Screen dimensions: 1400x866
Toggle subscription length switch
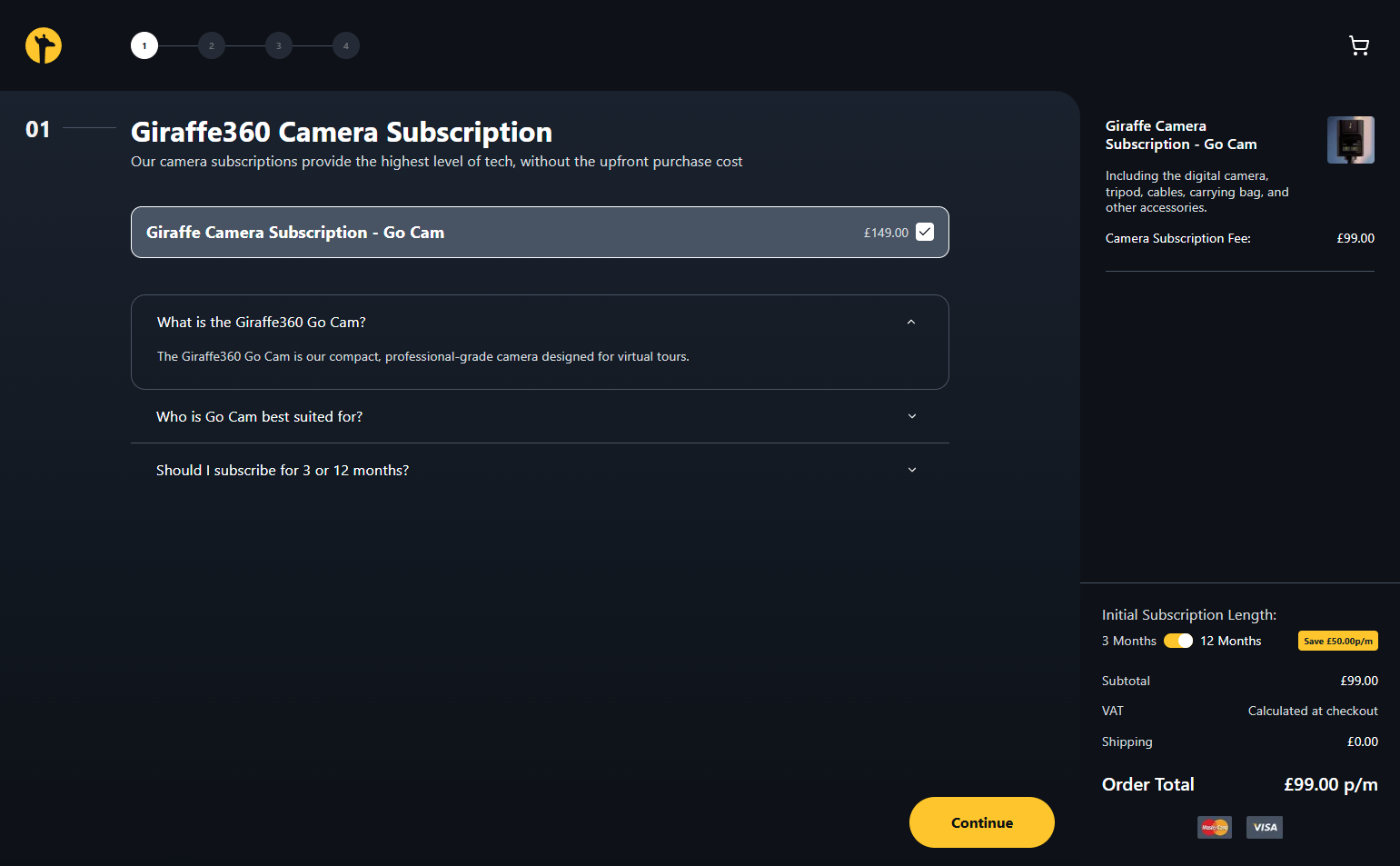click(1177, 641)
